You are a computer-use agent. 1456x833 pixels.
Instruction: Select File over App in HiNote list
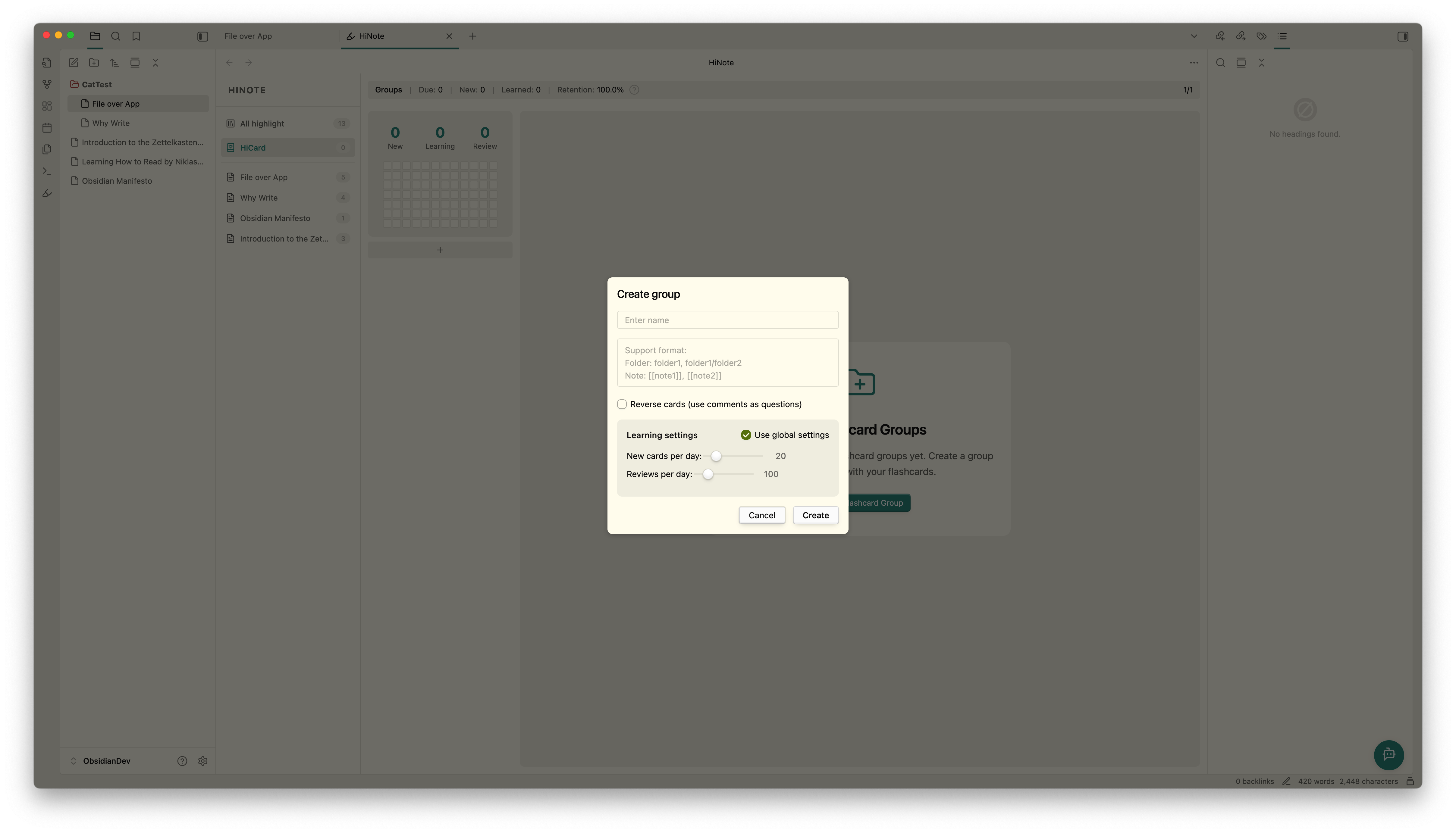coord(288,177)
